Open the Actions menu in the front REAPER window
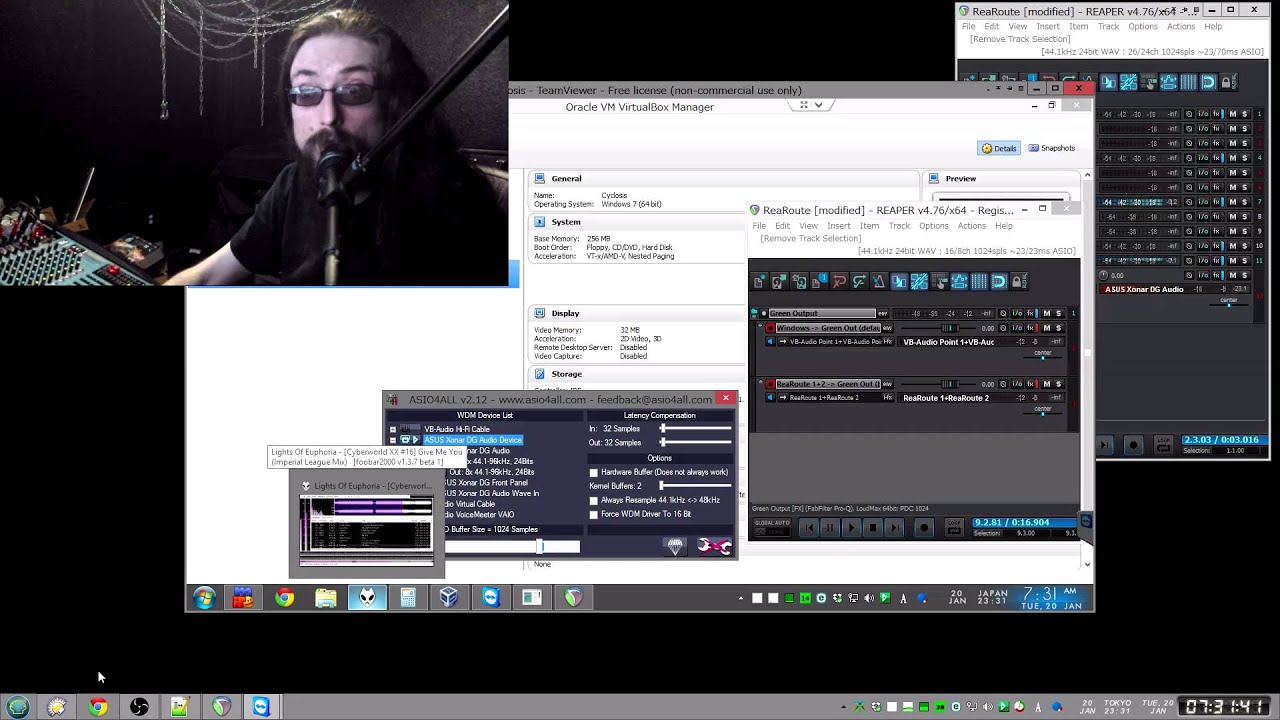The height and width of the screenshot is (720, 1280). click(971, 226)
